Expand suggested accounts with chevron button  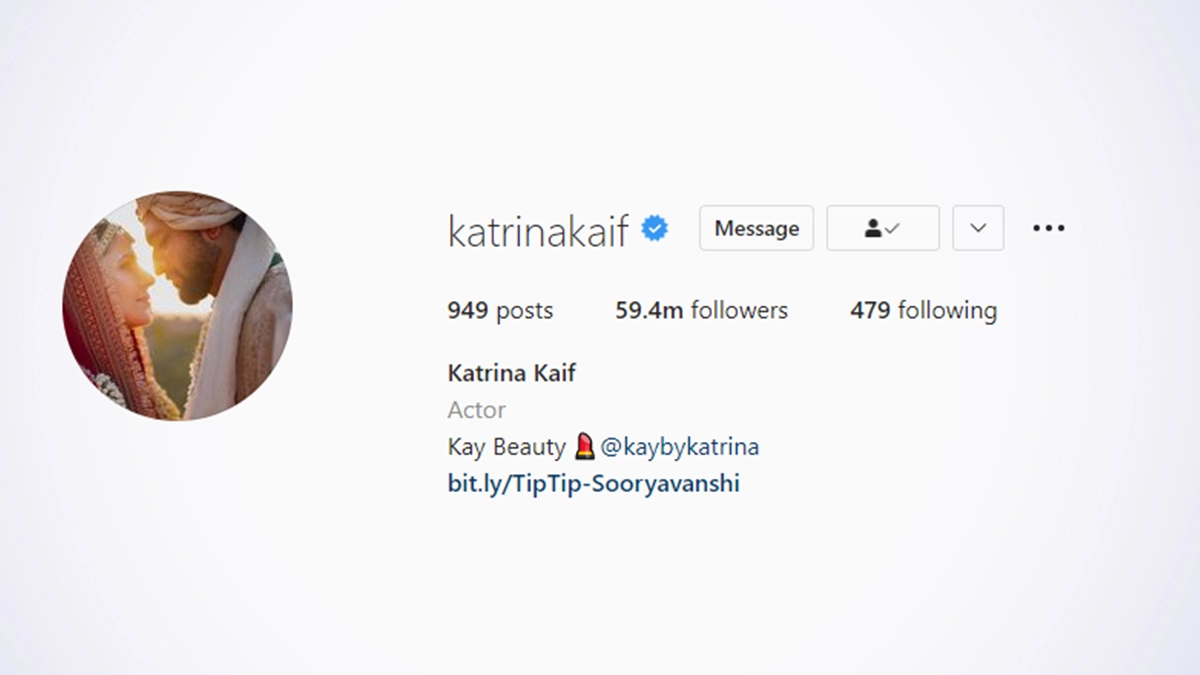(978, 228)
